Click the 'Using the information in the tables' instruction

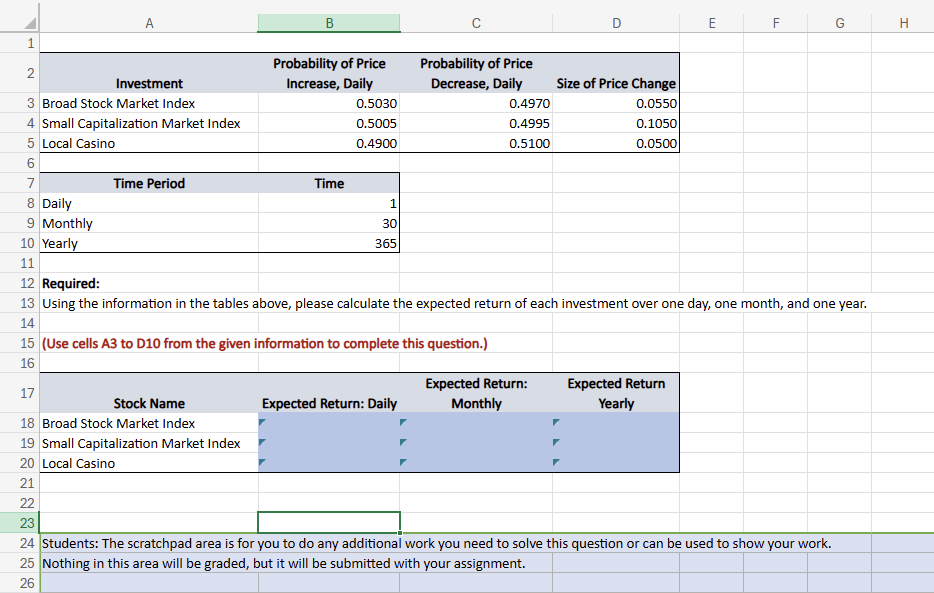[x=454, y=304]
